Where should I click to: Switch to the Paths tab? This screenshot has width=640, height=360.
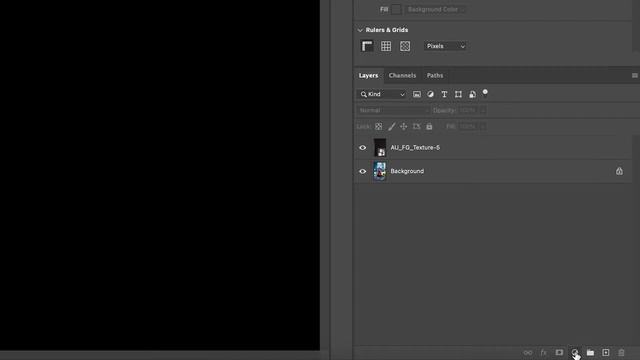pos(435,76)
